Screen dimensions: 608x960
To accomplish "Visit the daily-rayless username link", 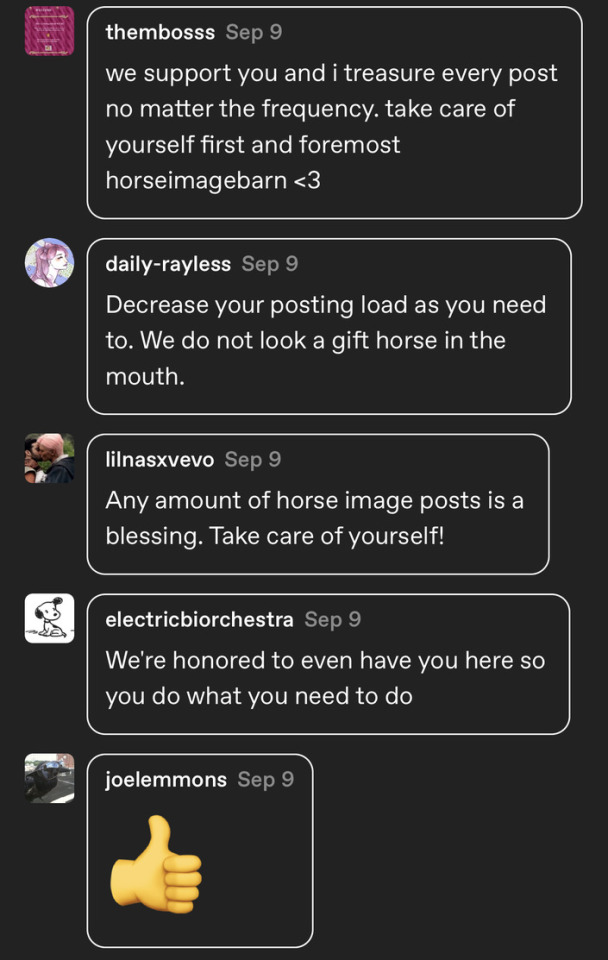I will coord(168,264).
